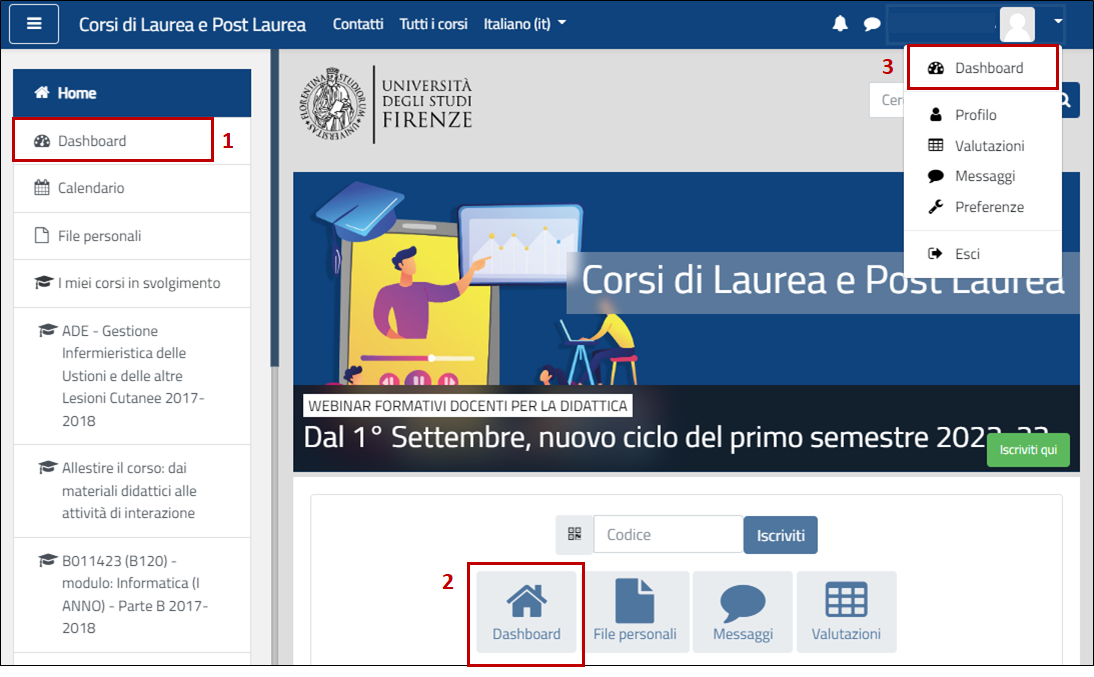Click the Dashboard house icon tile

click(526, 612)
